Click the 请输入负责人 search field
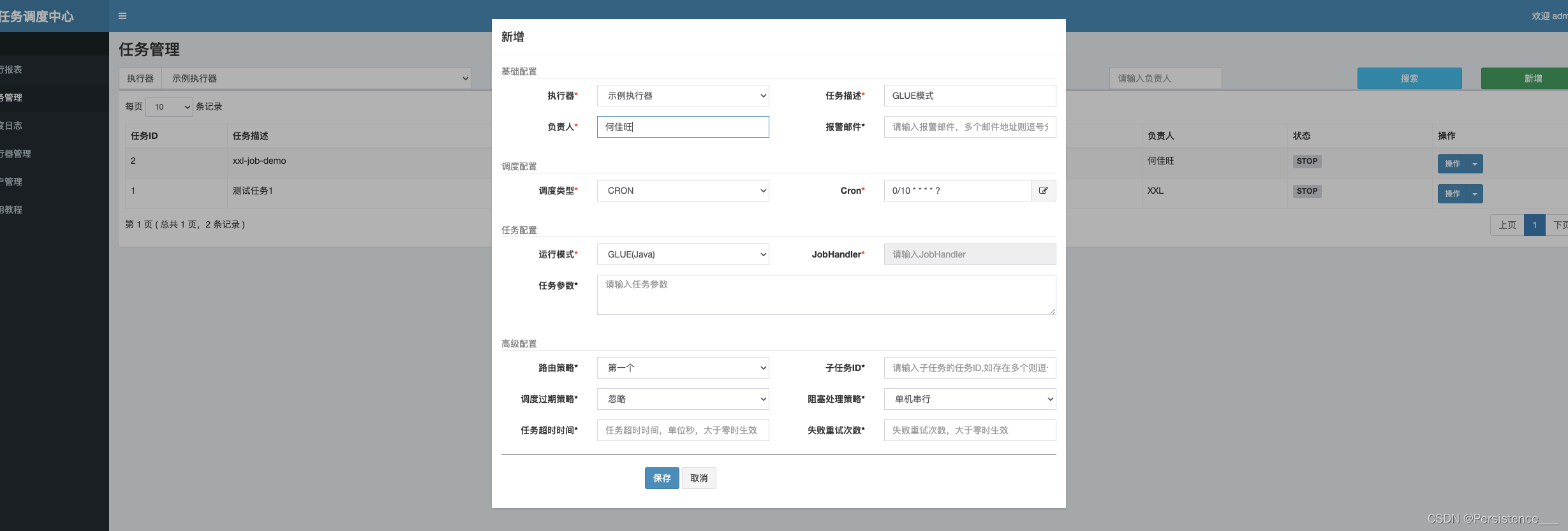 tap(1165, 78)
